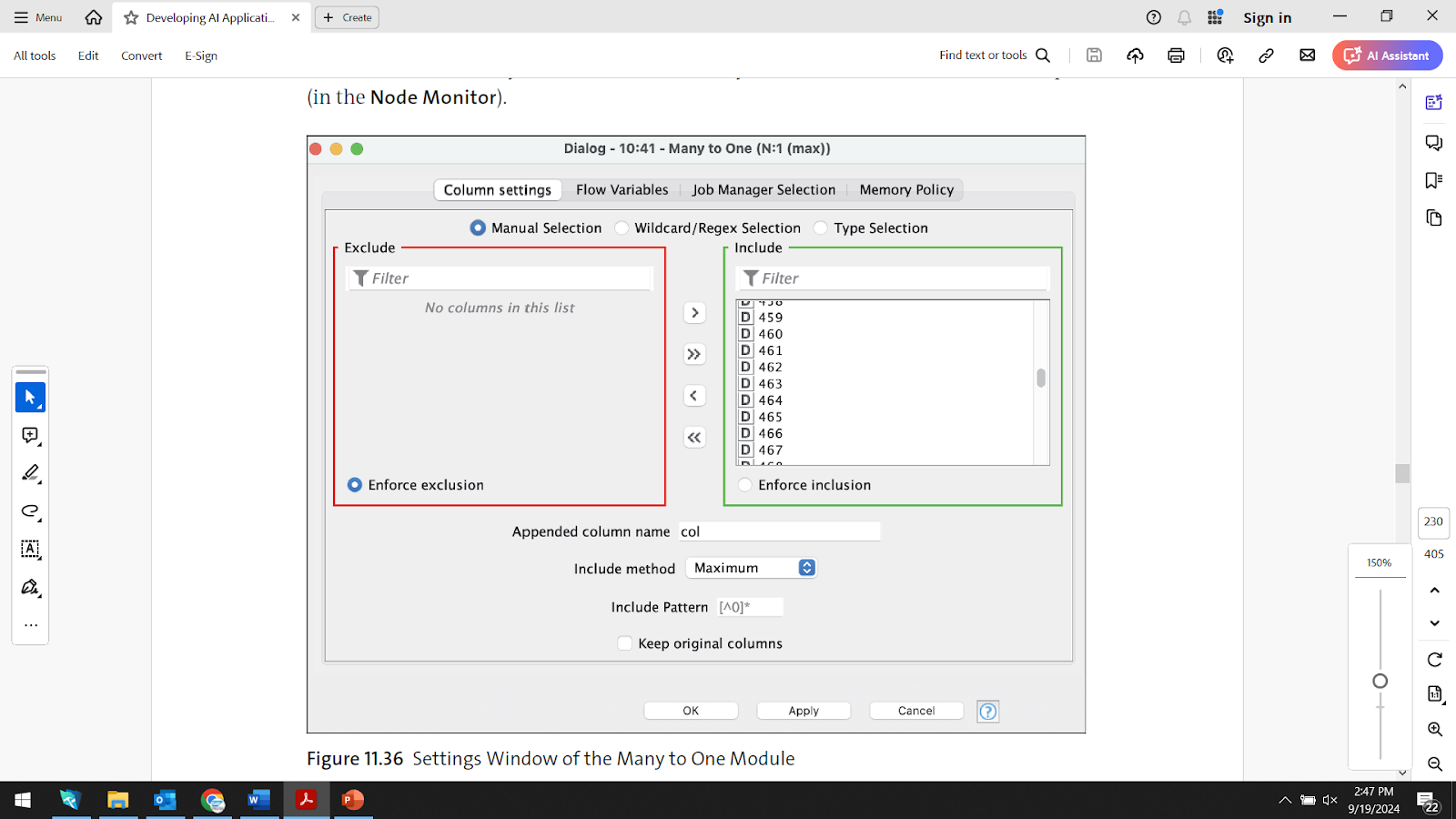
Task: Select the Add comment tool
Action: tap(30, 436)
